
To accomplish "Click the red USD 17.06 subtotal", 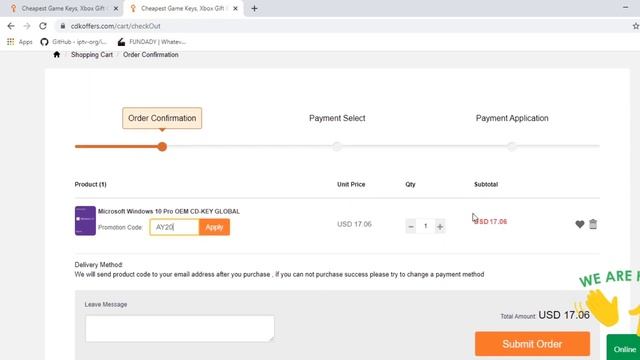I will [491, 222].
